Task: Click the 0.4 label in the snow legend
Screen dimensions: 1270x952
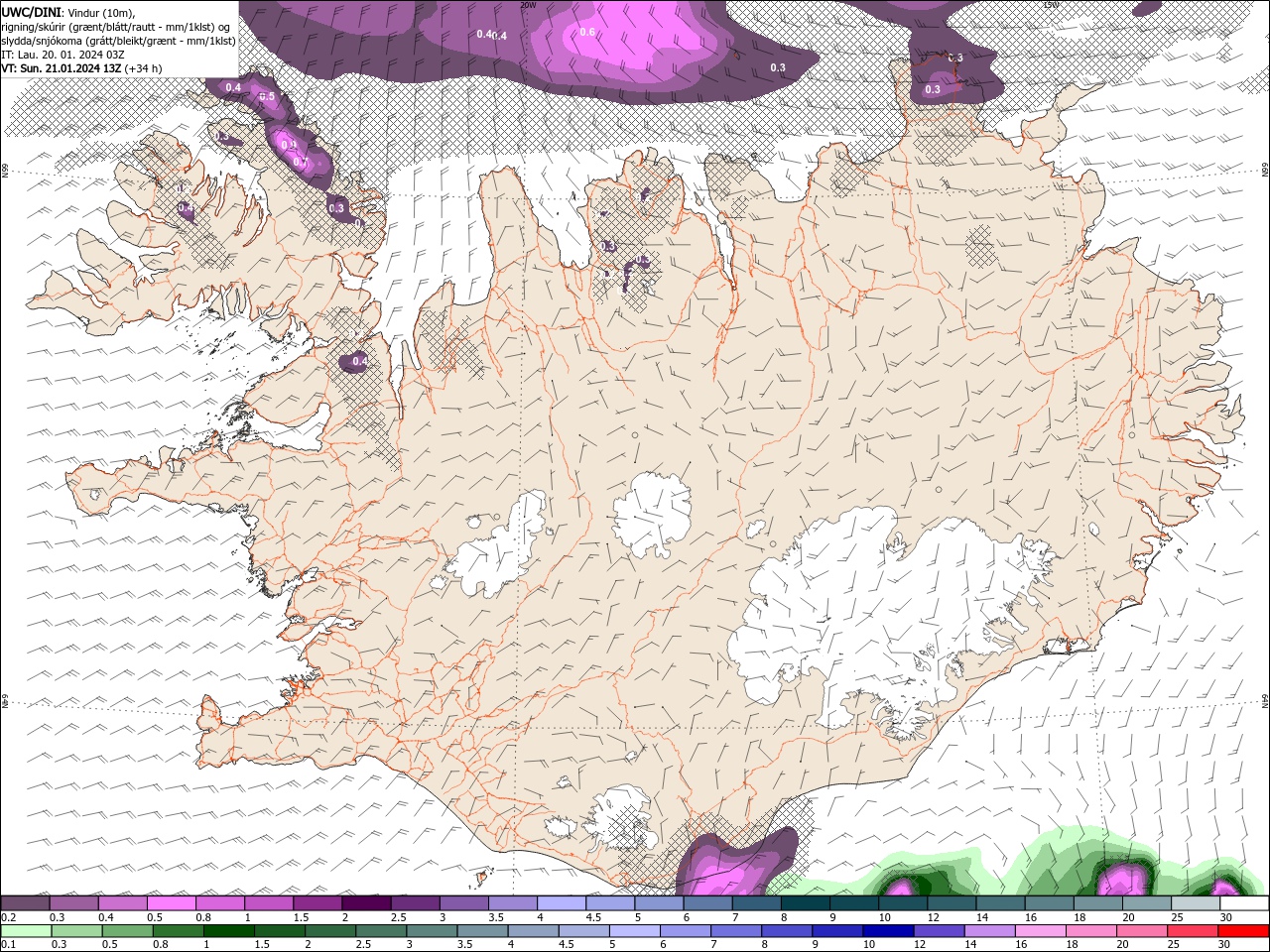Action: pyautogui.click(x=106, y=917)
